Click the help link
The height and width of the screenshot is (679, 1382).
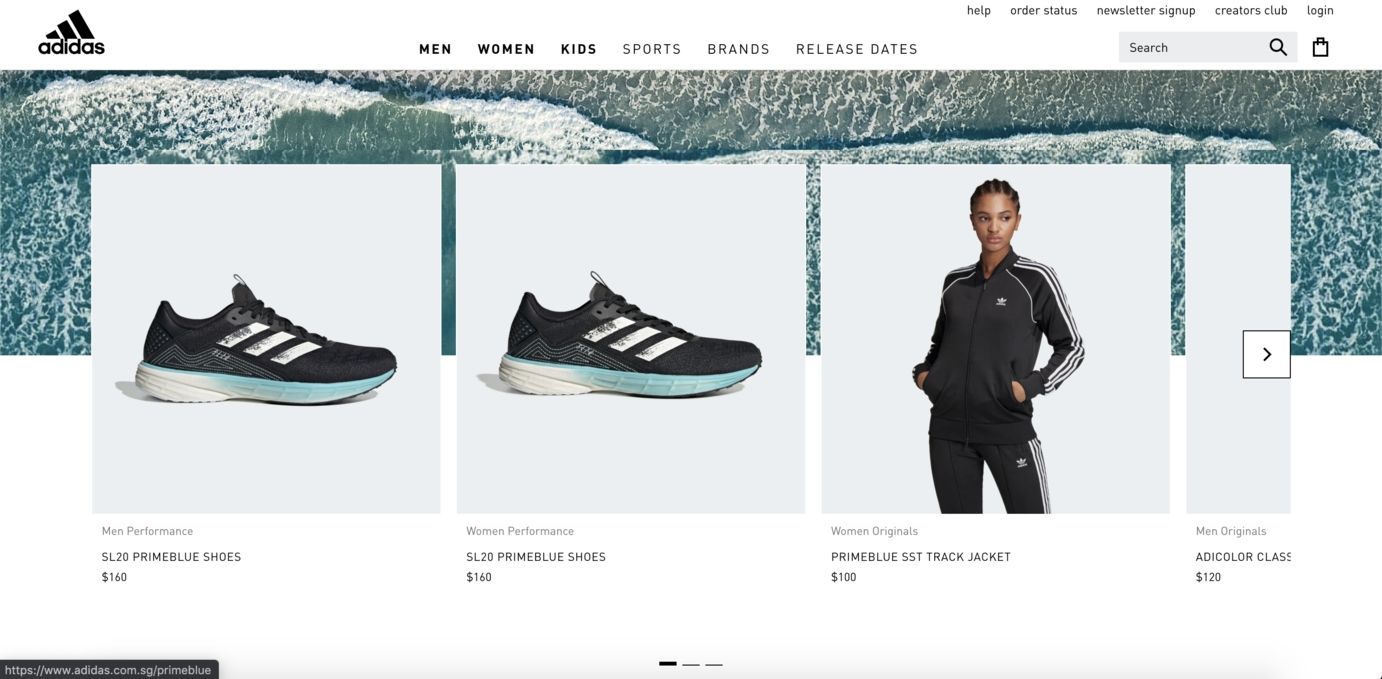coord(979,10)
